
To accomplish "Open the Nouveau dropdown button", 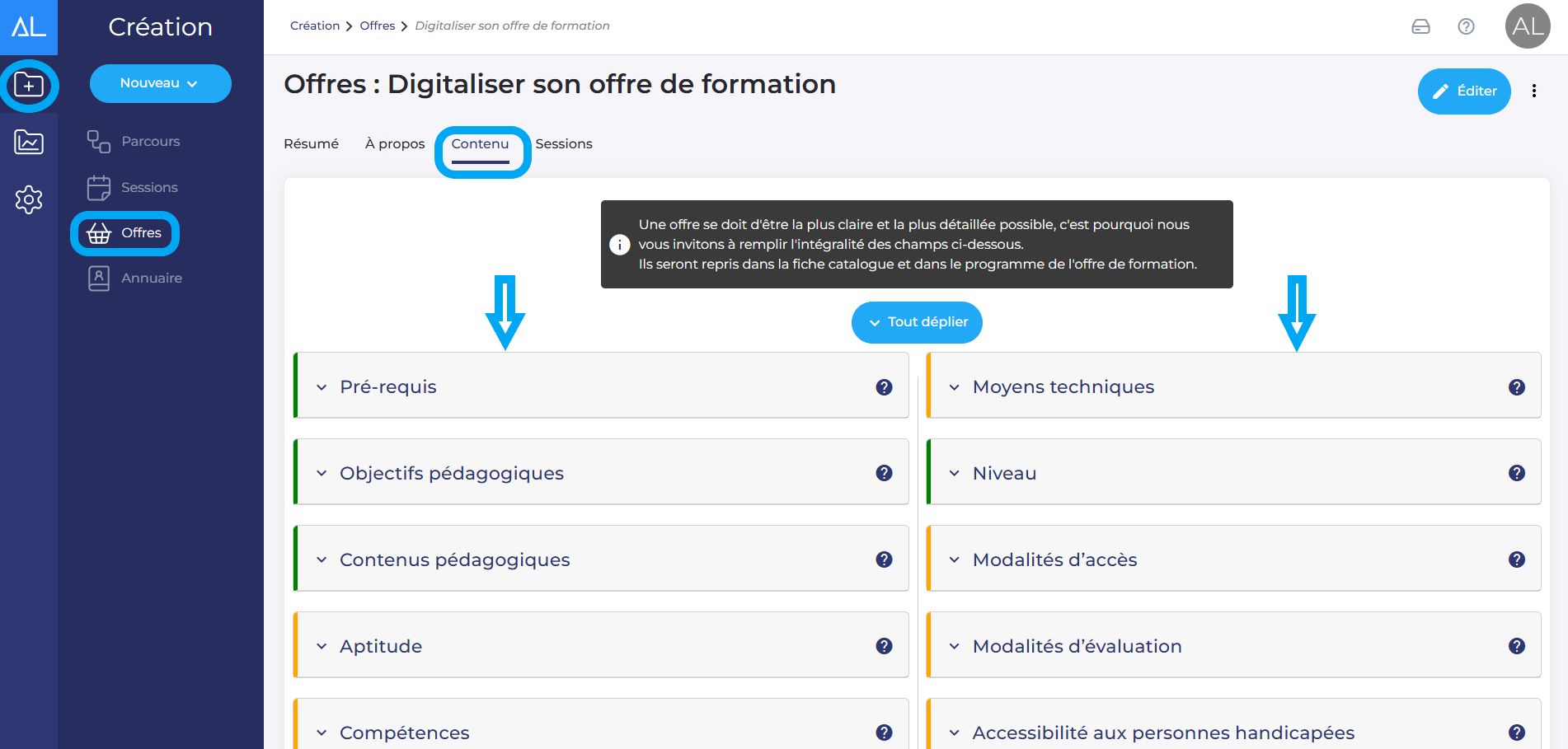I will (x=160, y=83).
